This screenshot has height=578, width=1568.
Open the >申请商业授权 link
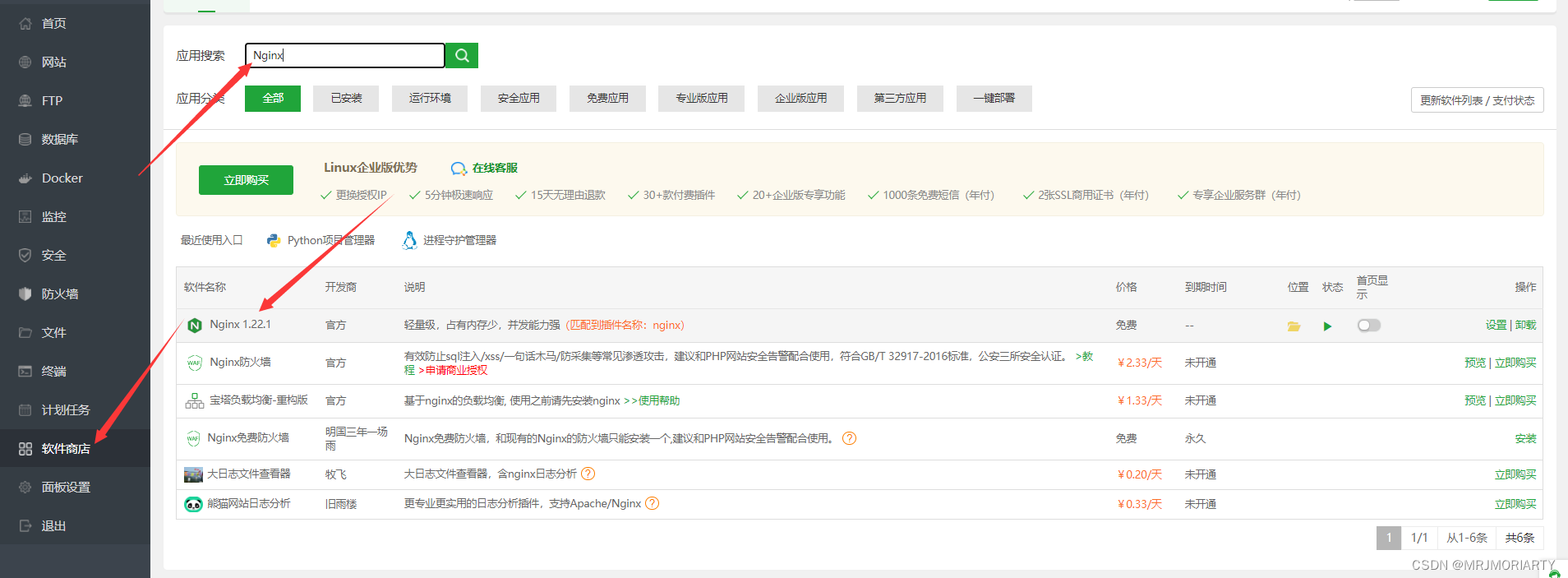(x=453, y=371)
